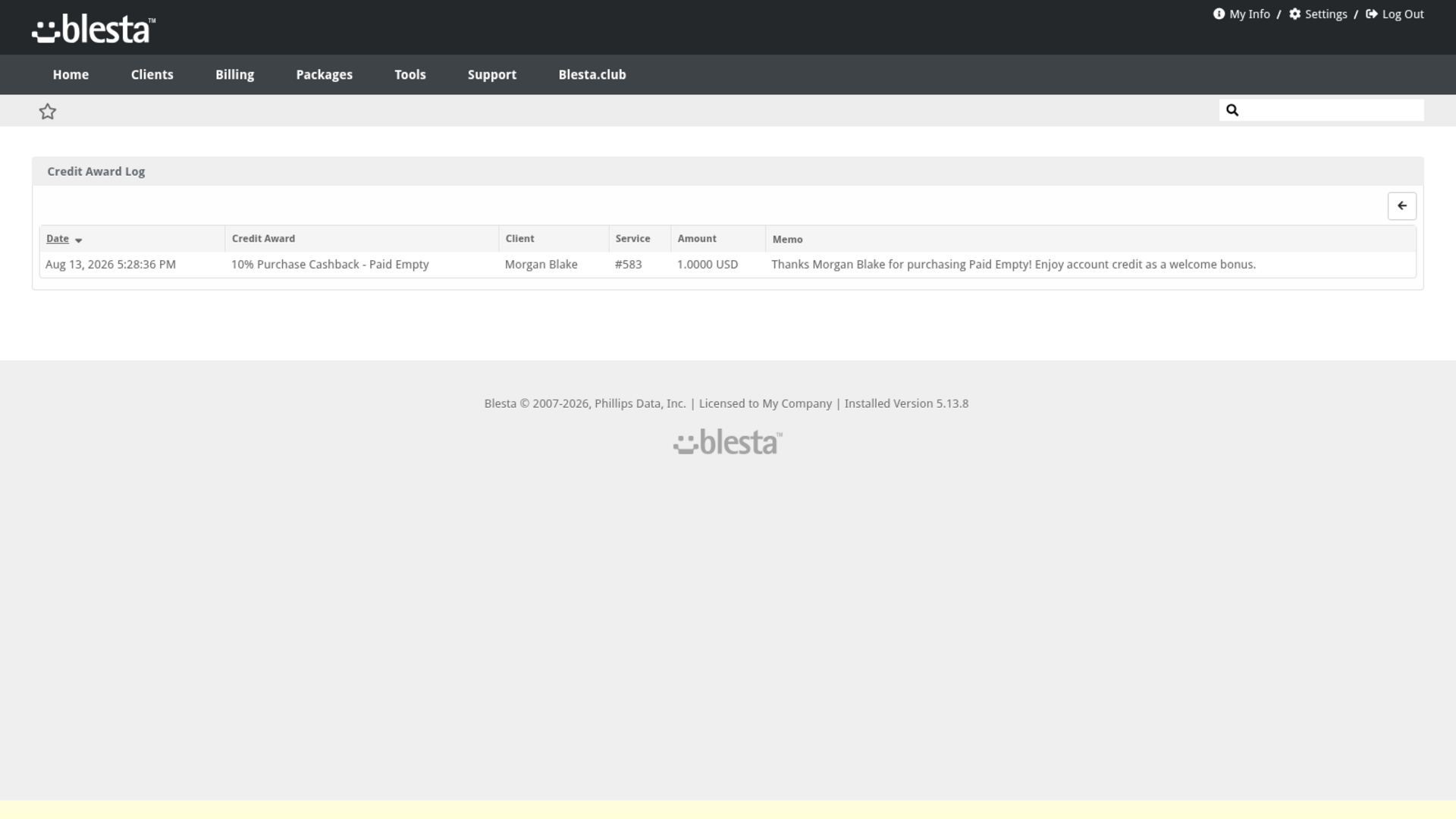Add page to favorites with star icon
The width and height of the screenshot is (1456, 819).
48,111
